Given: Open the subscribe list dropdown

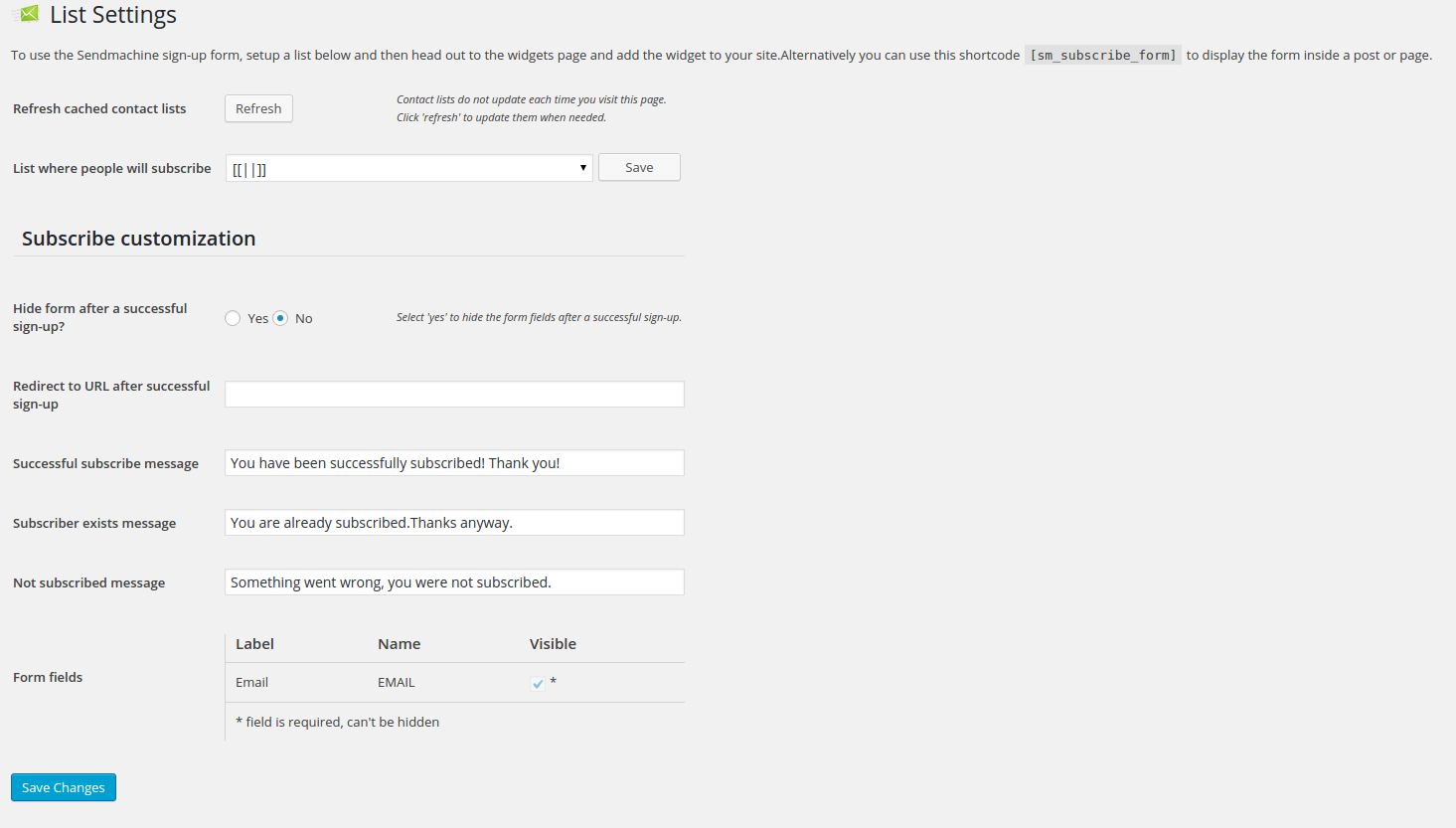Looking at the screenshot, I should (x=408, y=168).
